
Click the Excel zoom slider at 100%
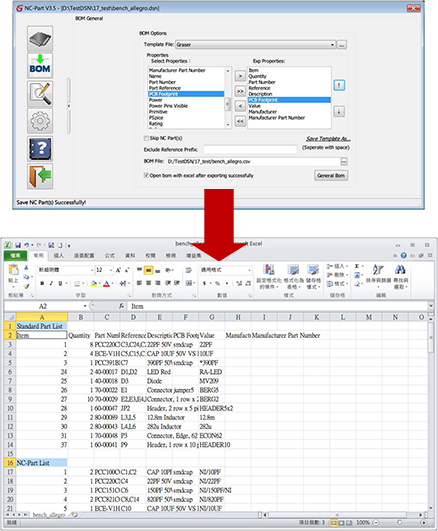click(400, 523)
